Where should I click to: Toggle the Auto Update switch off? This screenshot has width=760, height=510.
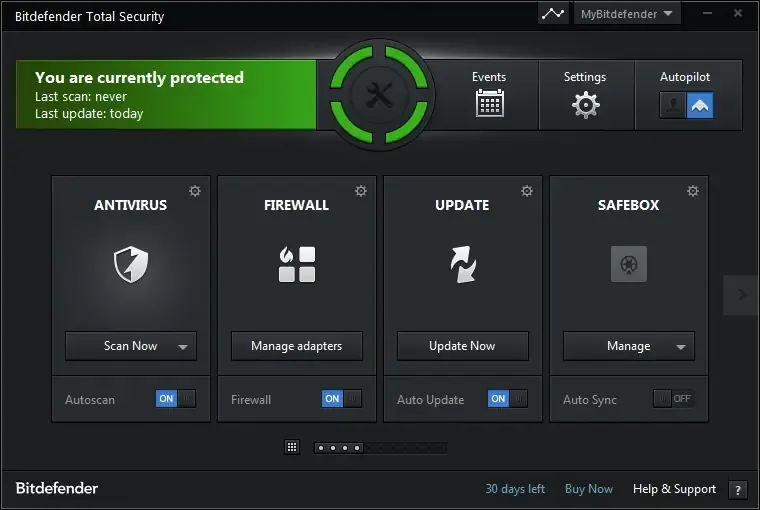click(x=507, y=398)
